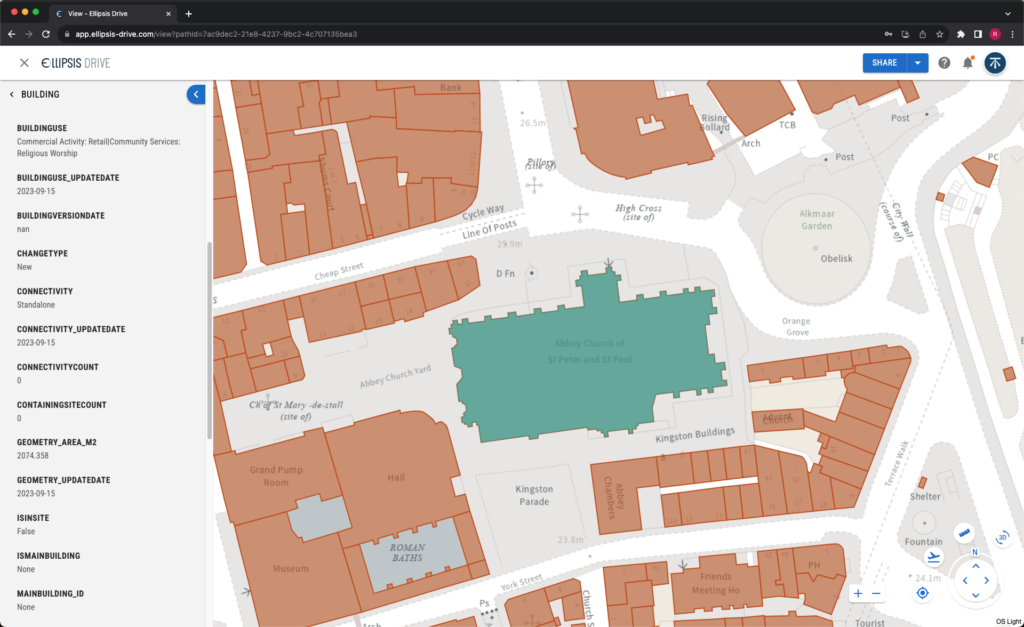Open the notifications bell
This screenshot has height=627, width=1024.
967,63
